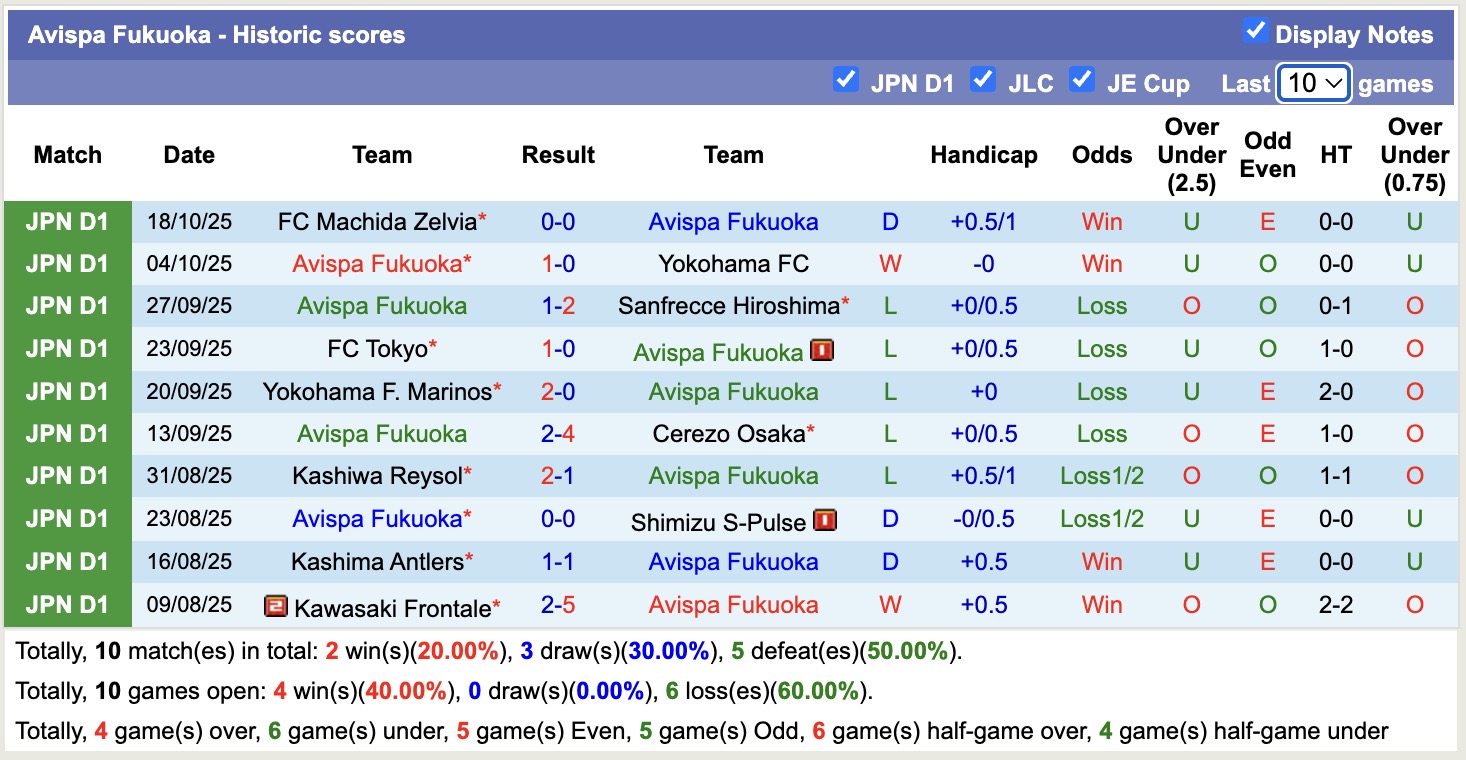This screenshot has height=760, width=1466.
Task: Click the JPN D1 badge next to the Yokohama FC match
Action: 65,263
